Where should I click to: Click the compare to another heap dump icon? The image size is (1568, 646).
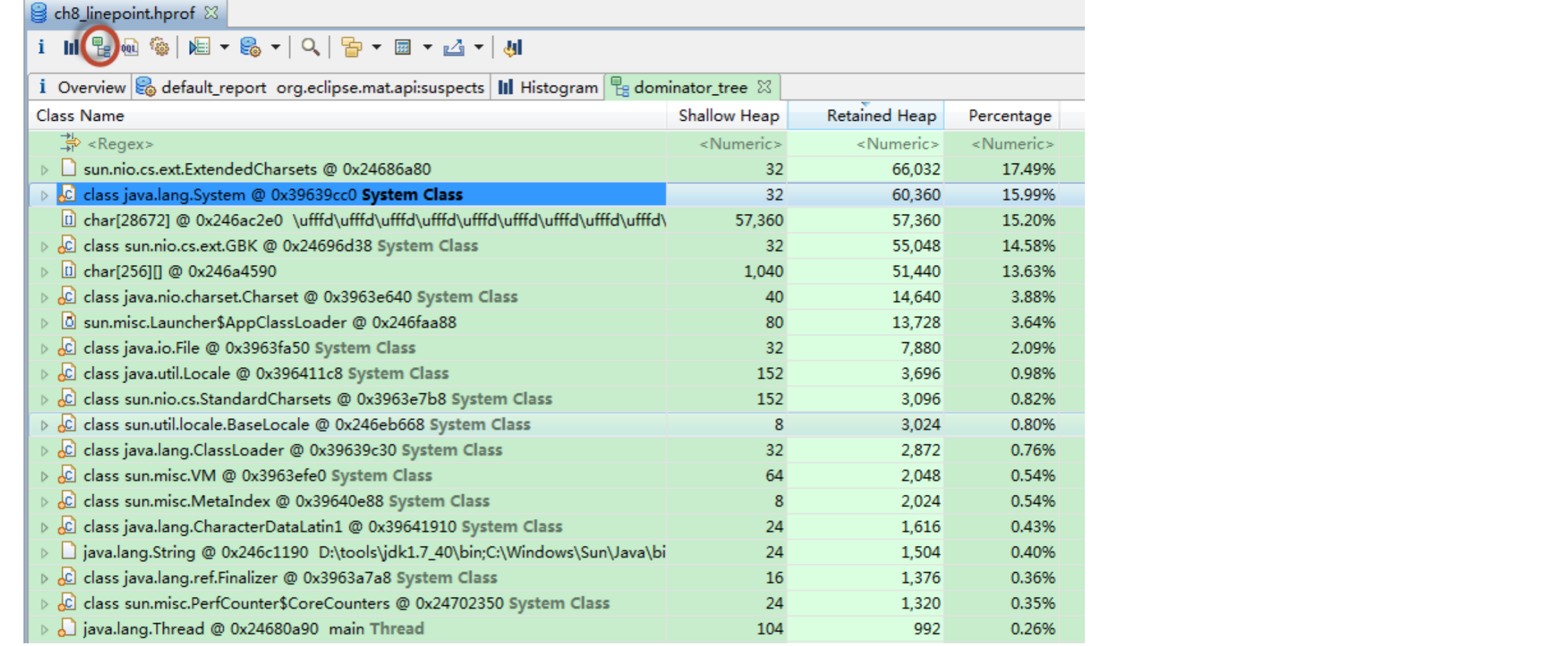tap(513, 47)
